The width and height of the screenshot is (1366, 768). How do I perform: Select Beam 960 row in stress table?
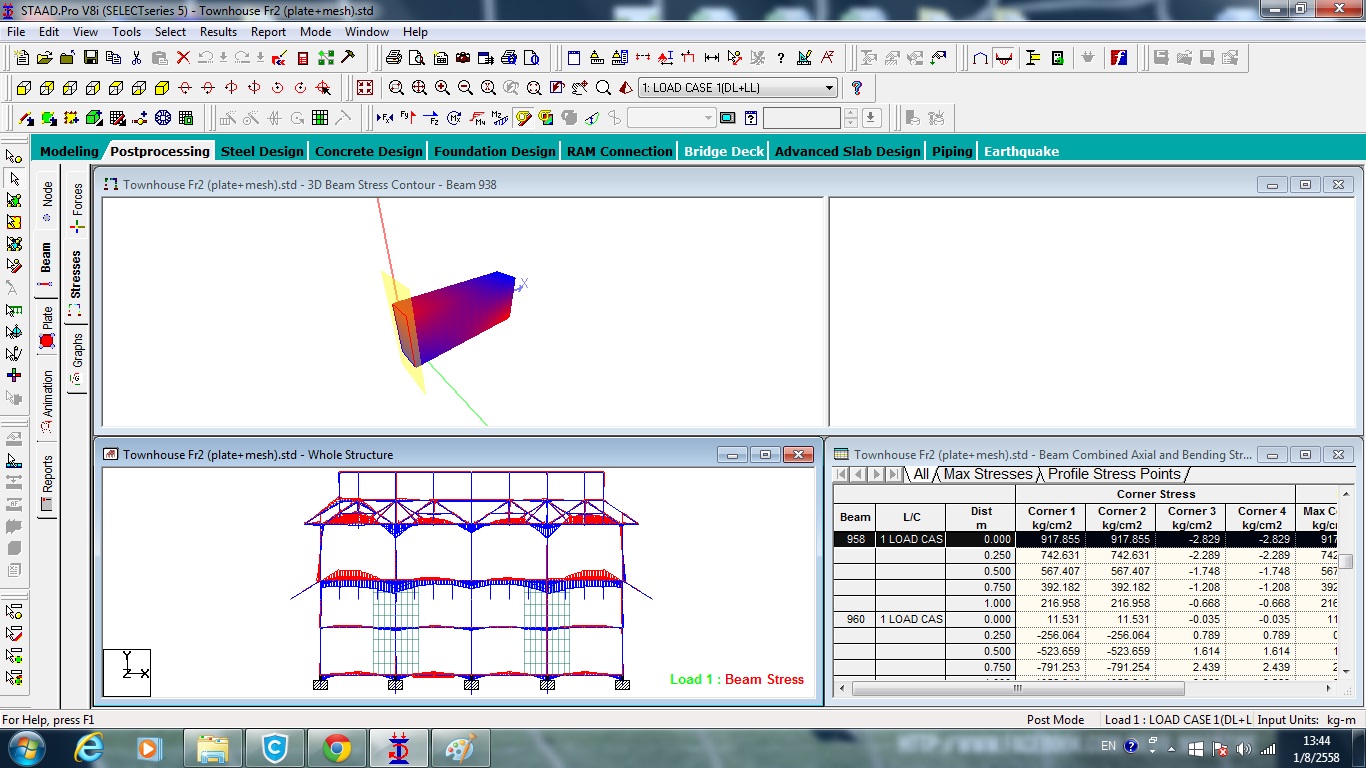[x=855, y=619]
